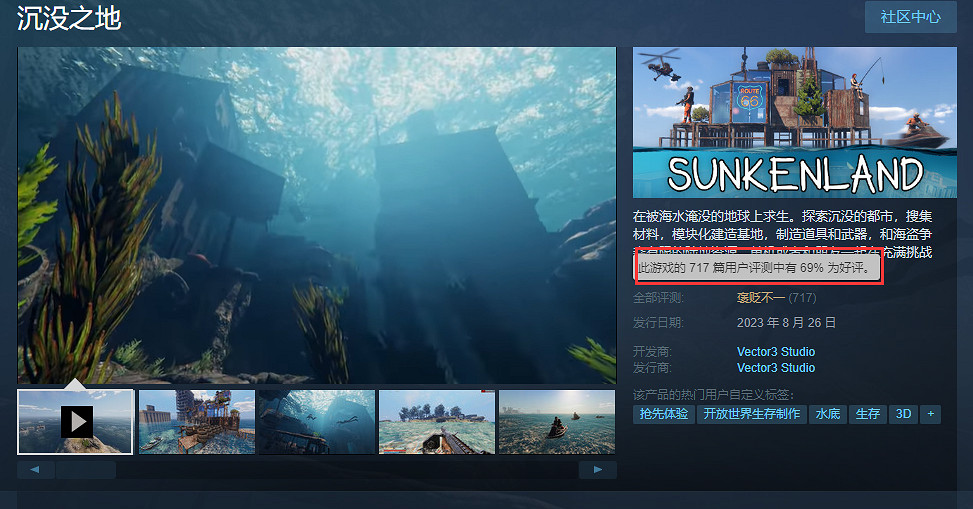Click the right arrow of thumbnail strip
Viewport: 973px width, 509px height.
(x=598, y=469)
